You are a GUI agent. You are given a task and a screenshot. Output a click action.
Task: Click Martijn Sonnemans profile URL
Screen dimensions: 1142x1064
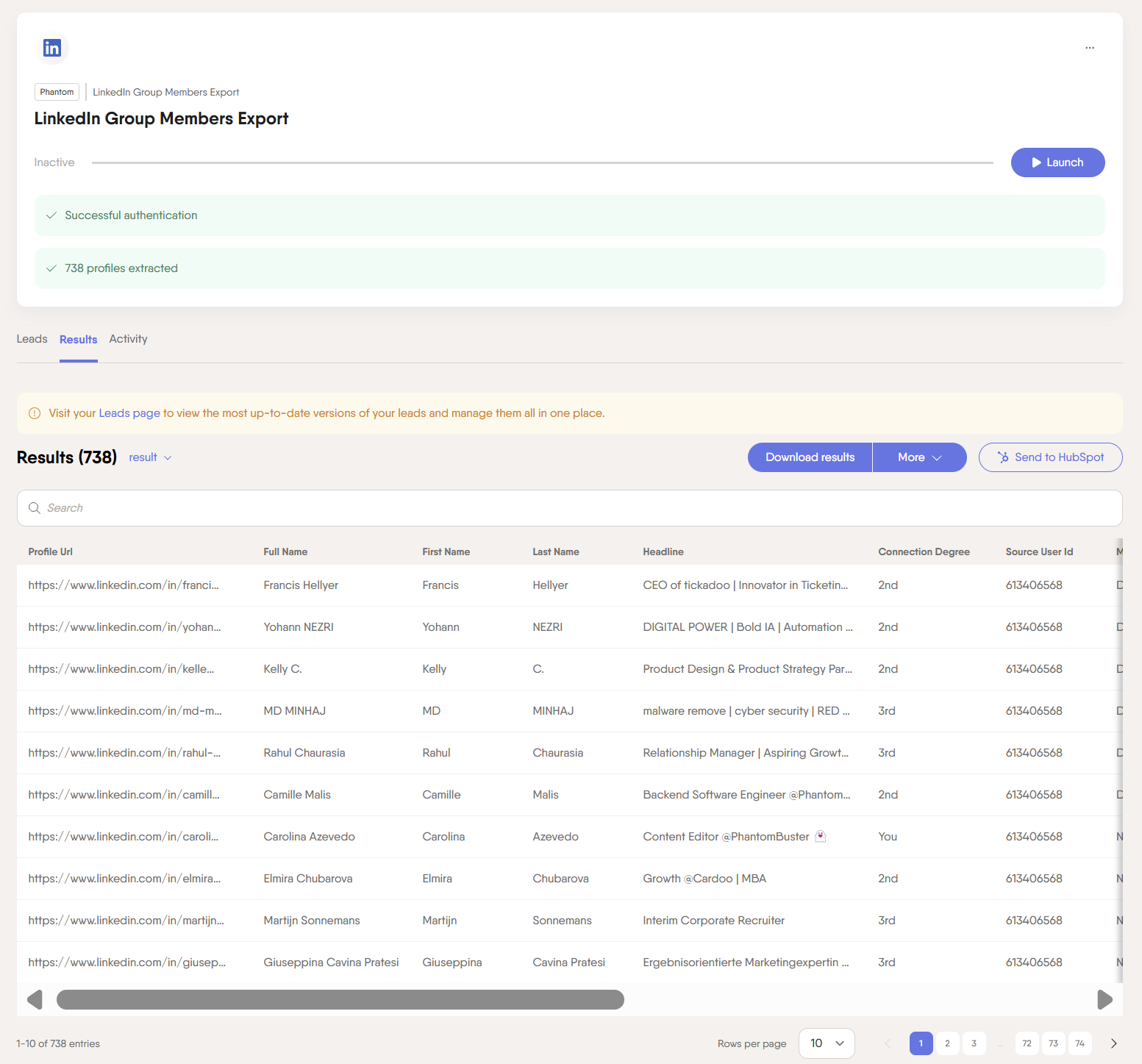(126, 921)
